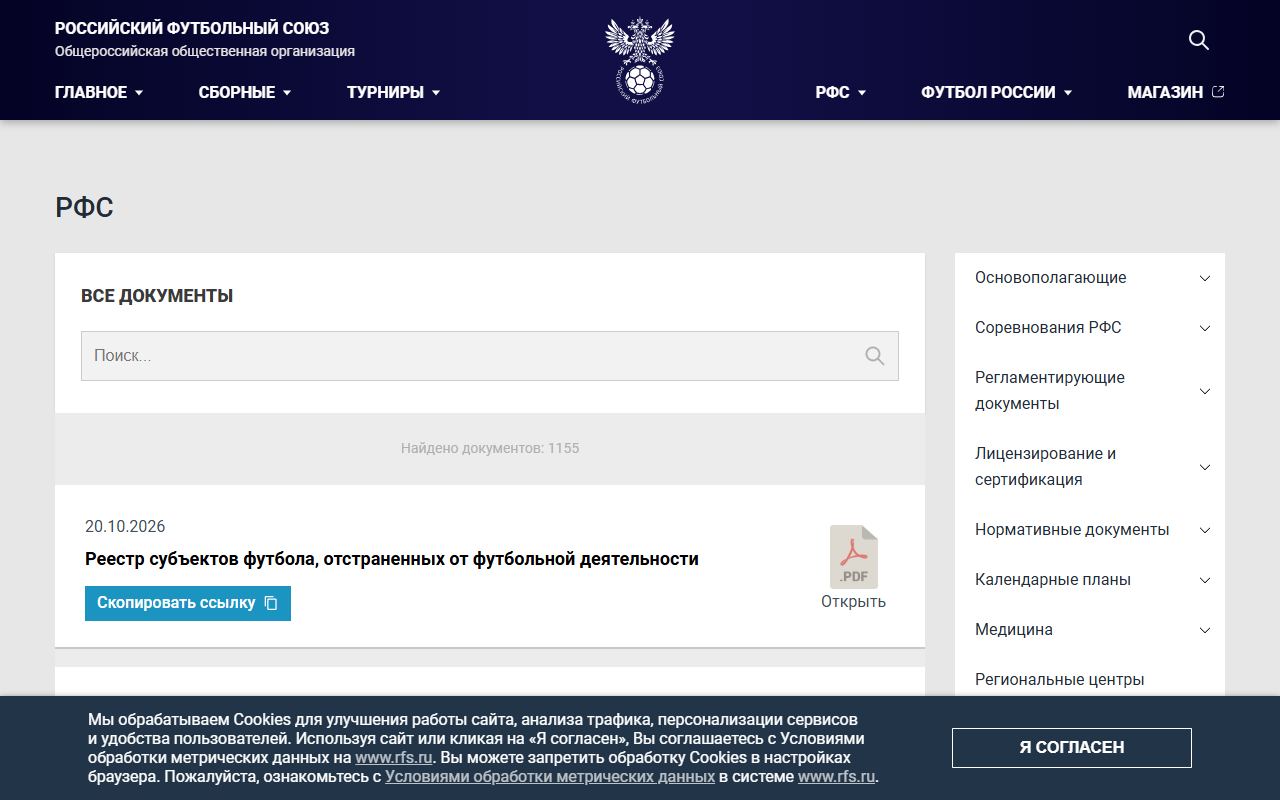Select the Найдено документов: 1155 counter text

(x=490, y=448)
